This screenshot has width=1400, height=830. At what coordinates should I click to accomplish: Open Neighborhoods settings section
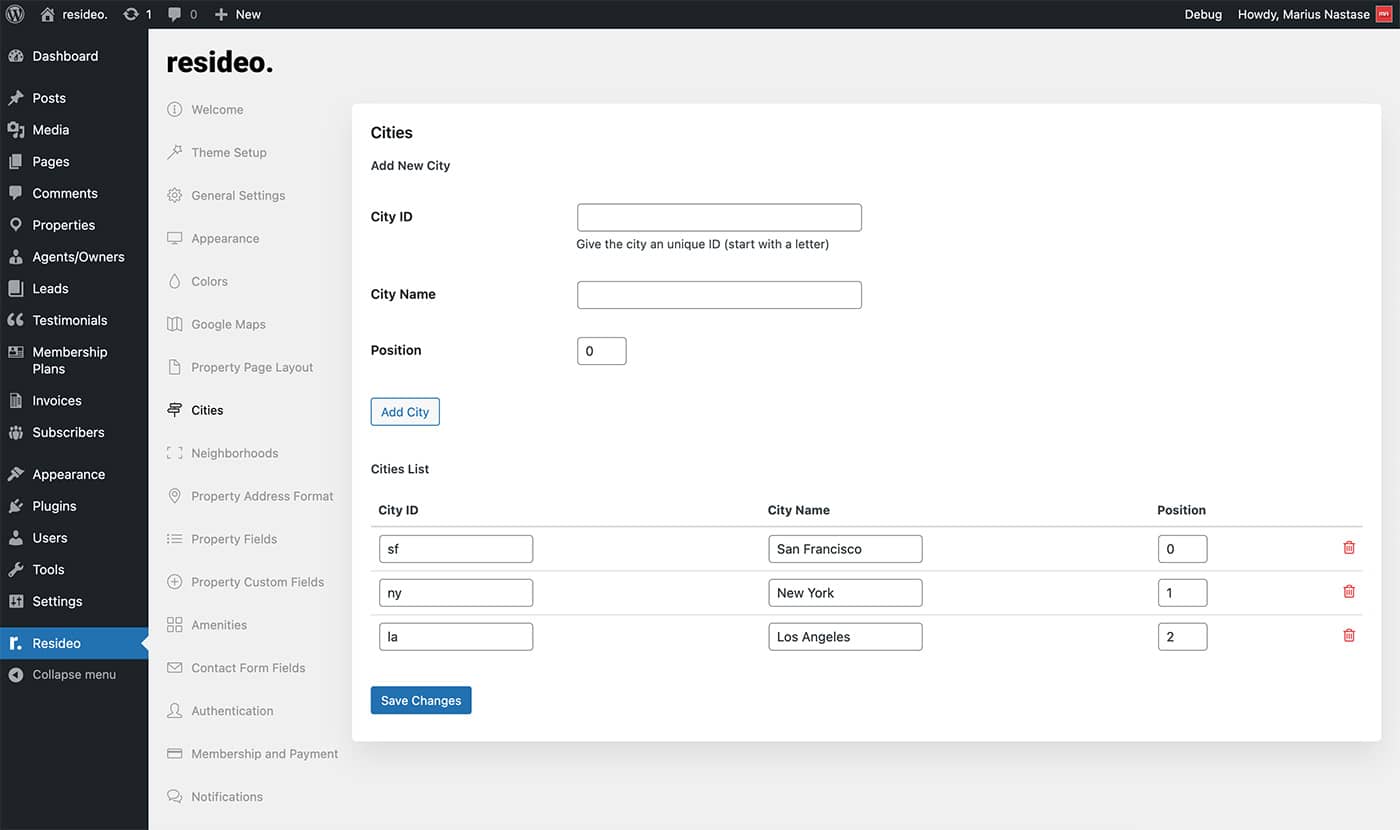tap(234, 453)
